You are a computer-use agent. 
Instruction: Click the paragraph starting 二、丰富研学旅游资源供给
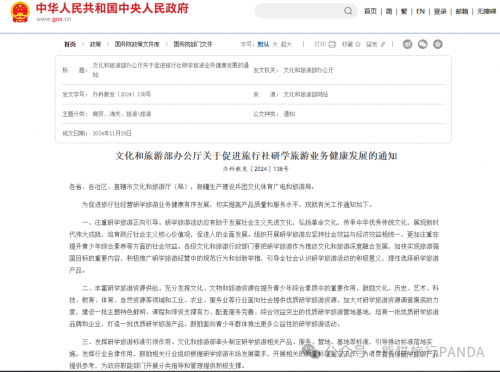click(254, 306)
